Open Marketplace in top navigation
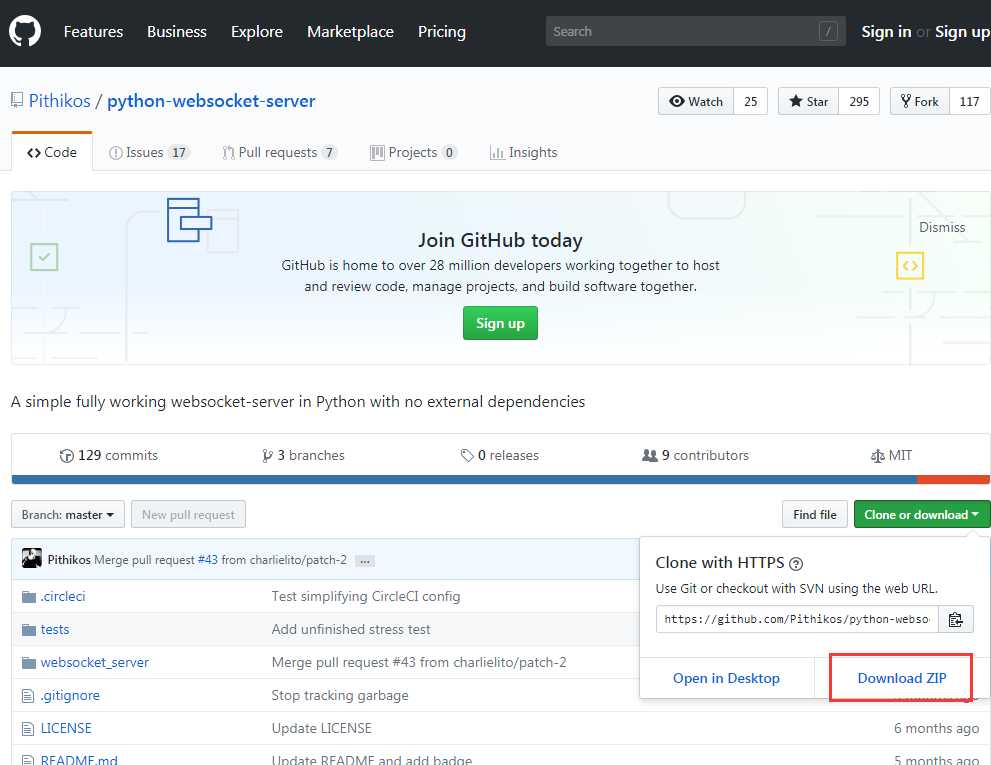 (350, 32)
